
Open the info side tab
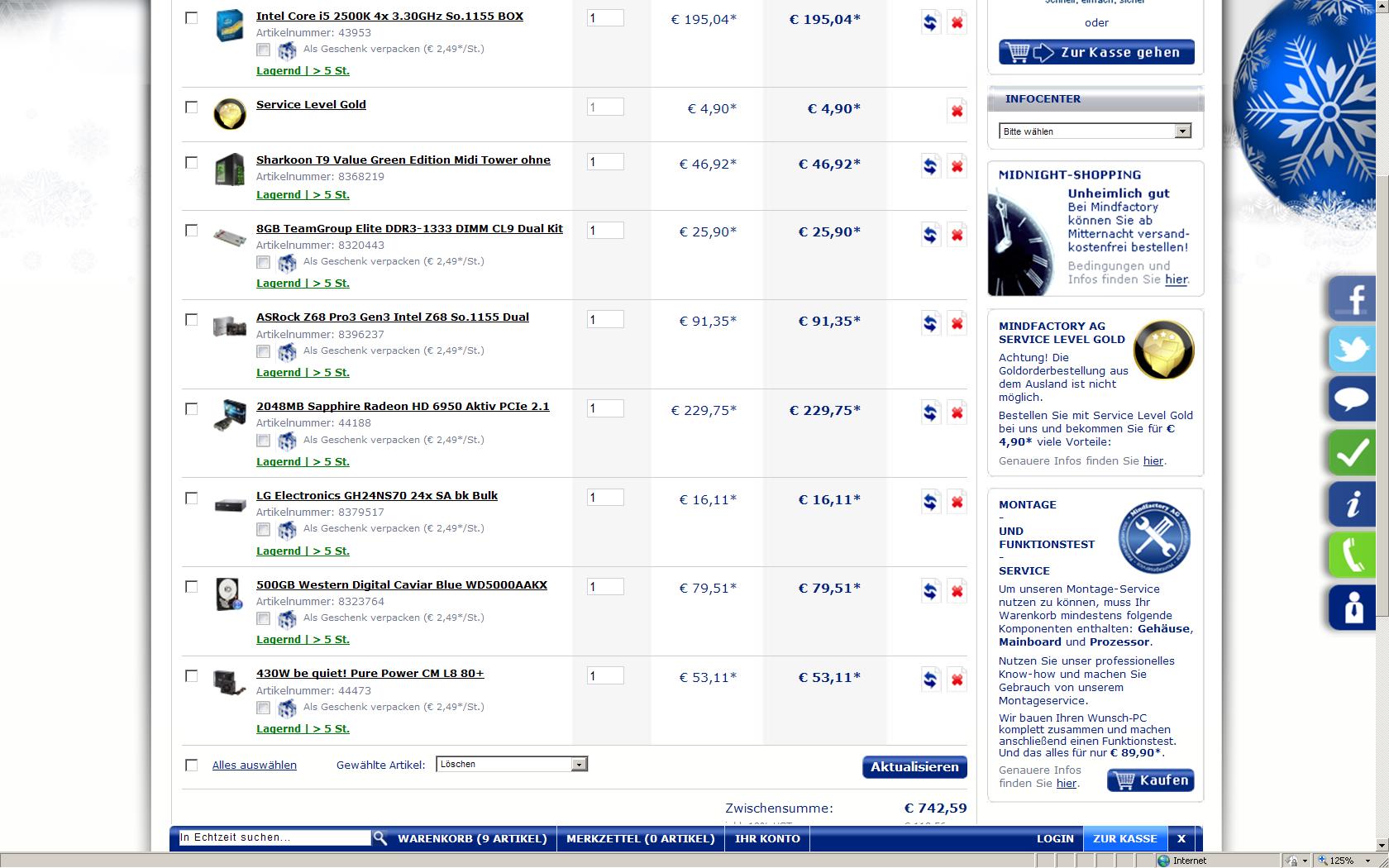(1352, 504)
